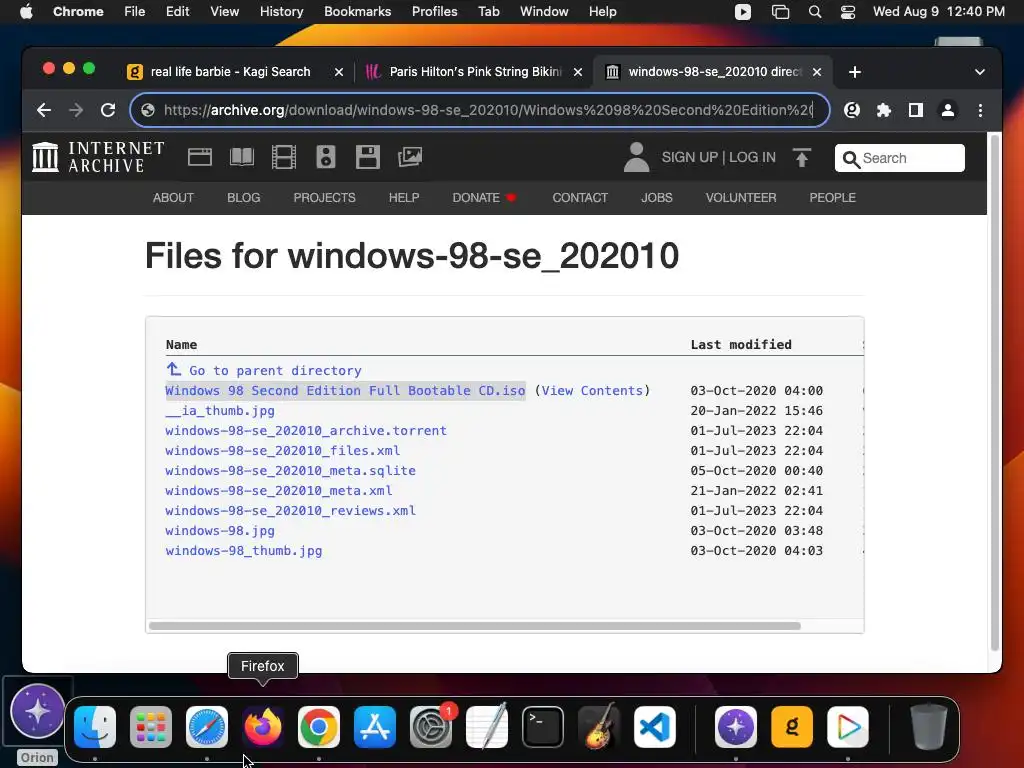Open the Video film strip icon

coord(283,157)
